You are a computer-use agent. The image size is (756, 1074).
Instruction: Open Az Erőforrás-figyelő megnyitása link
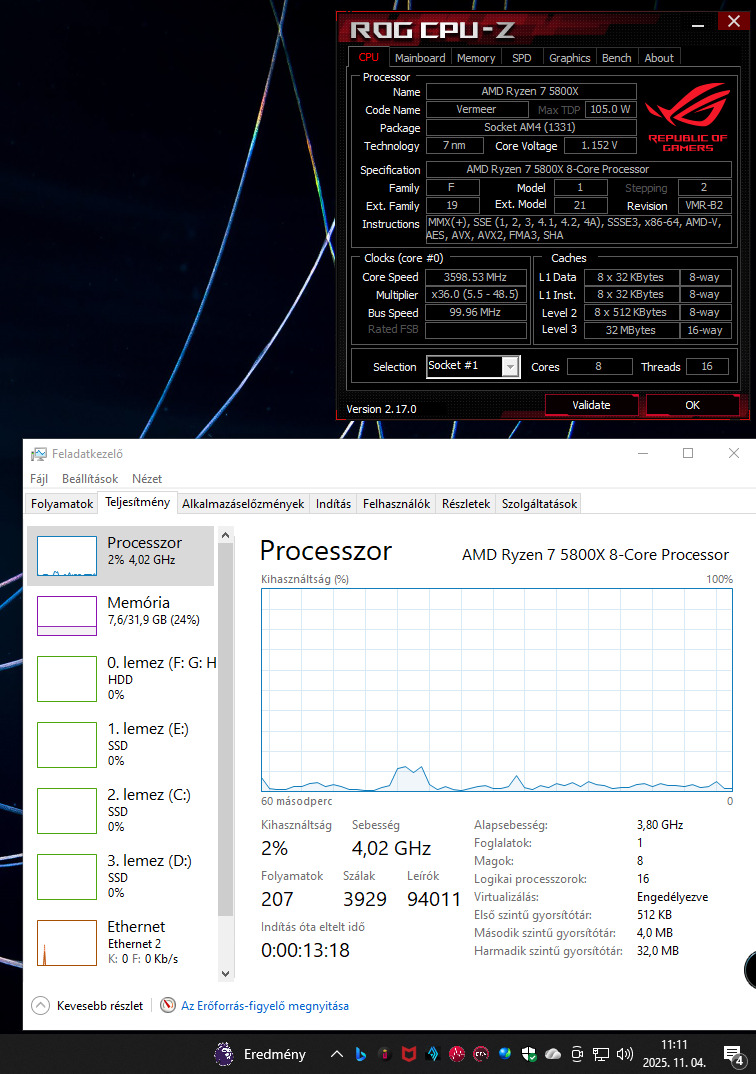[264, 1006]
